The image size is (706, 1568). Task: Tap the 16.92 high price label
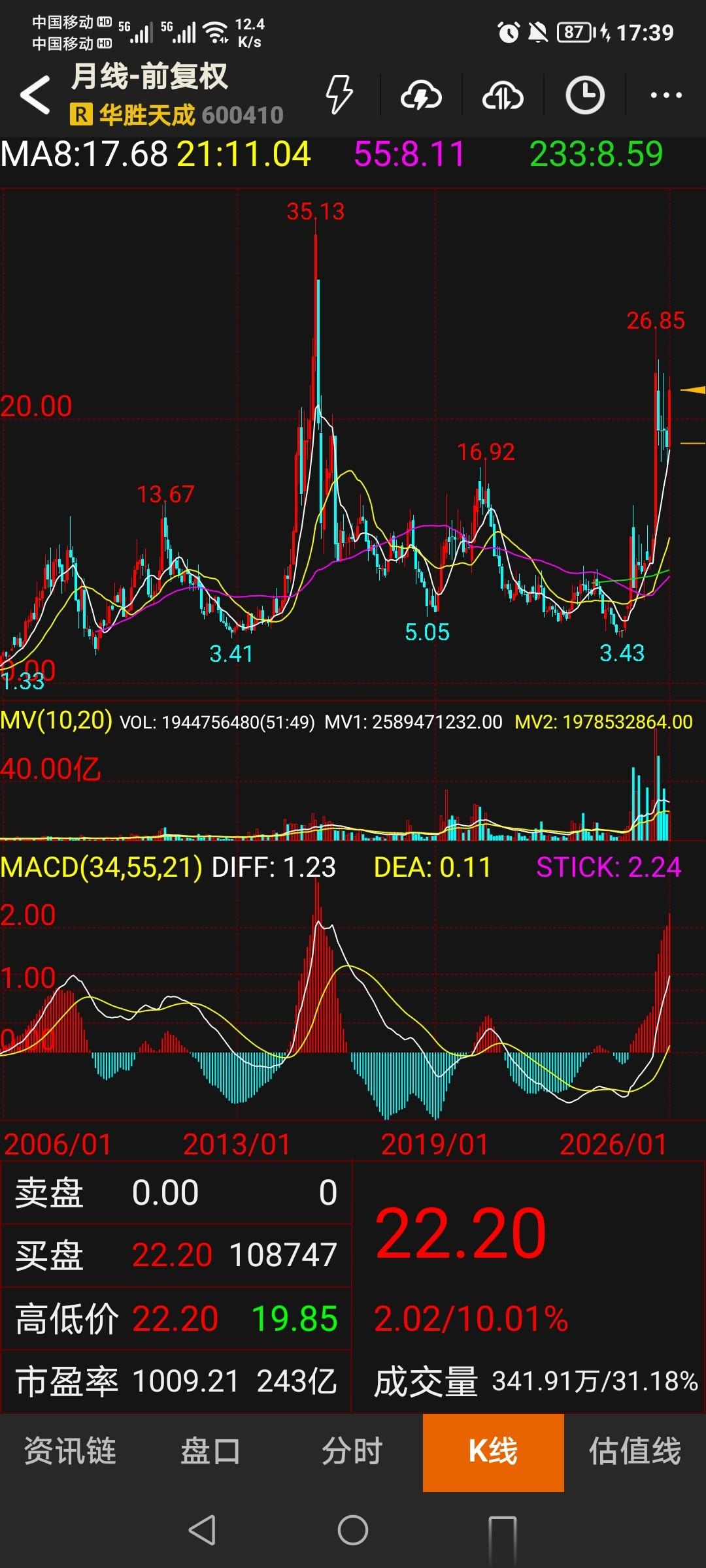tap(486, 451)
